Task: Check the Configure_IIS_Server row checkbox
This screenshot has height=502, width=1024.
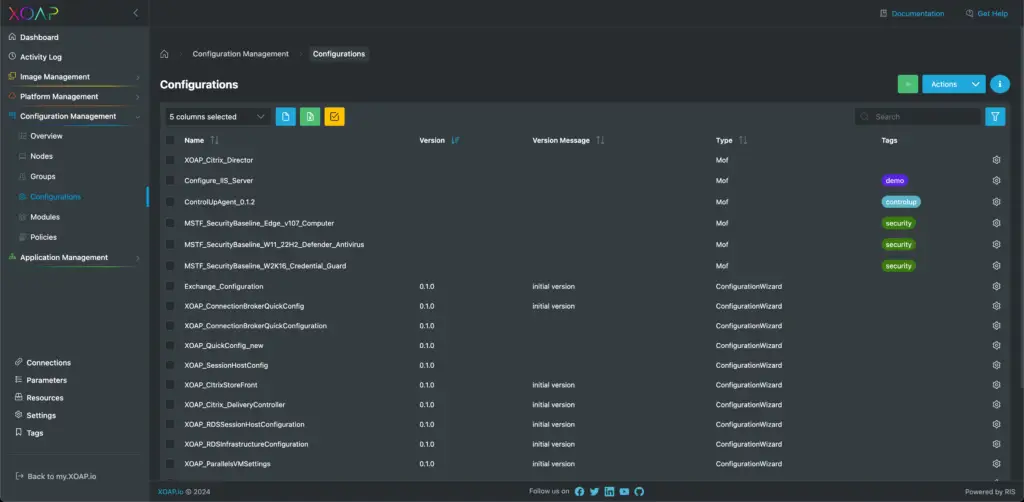Action: tap(170, 180)
